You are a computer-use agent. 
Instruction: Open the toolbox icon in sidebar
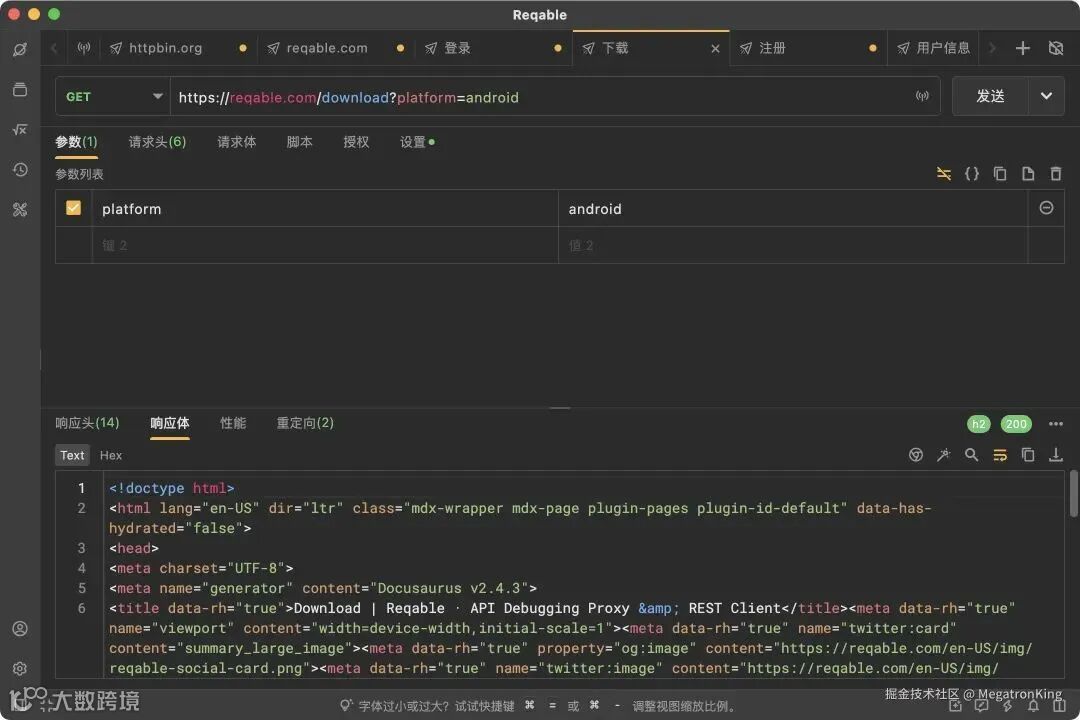pyautogui.click(x=20, y=209)
